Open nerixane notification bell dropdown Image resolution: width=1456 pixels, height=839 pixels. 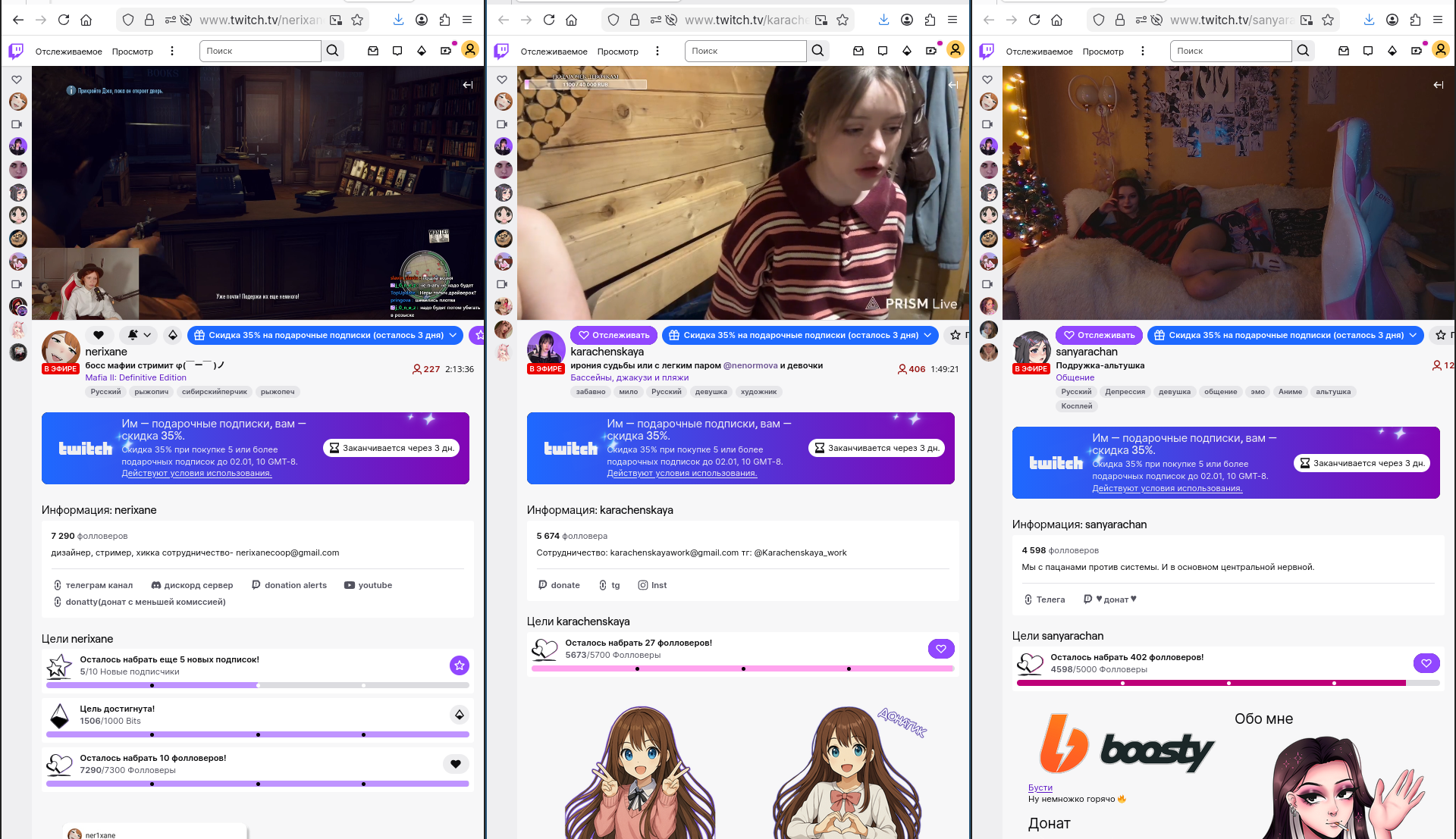coord(139,335)
